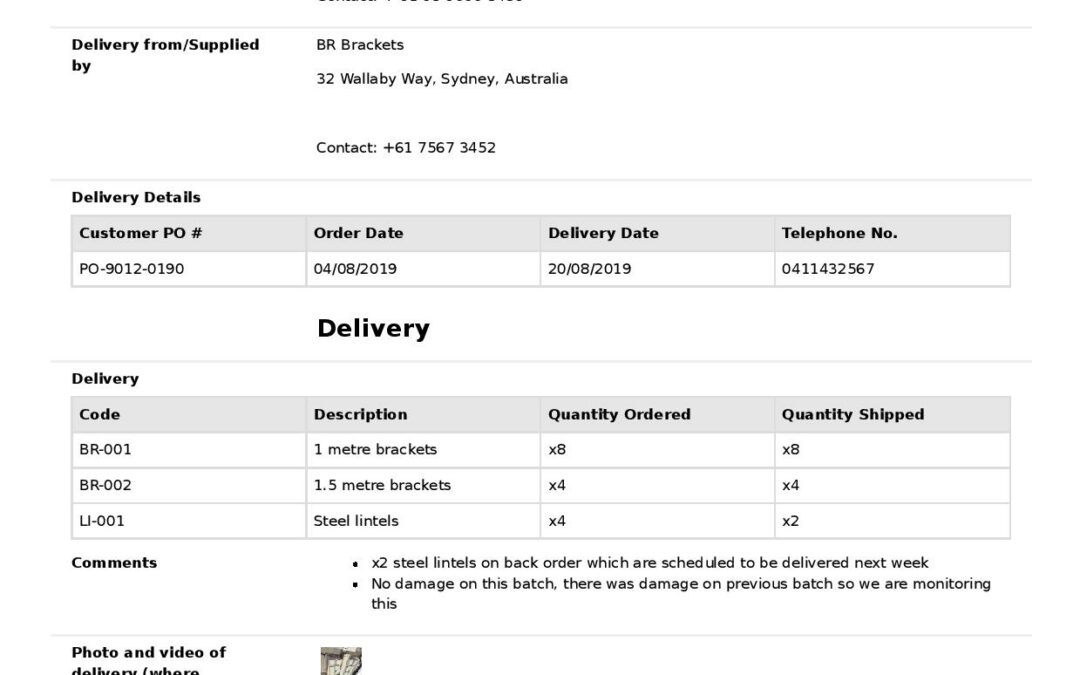The image size is (1080, 675).
Task: Select the BR-001 code cell
Action: (105, 450)
